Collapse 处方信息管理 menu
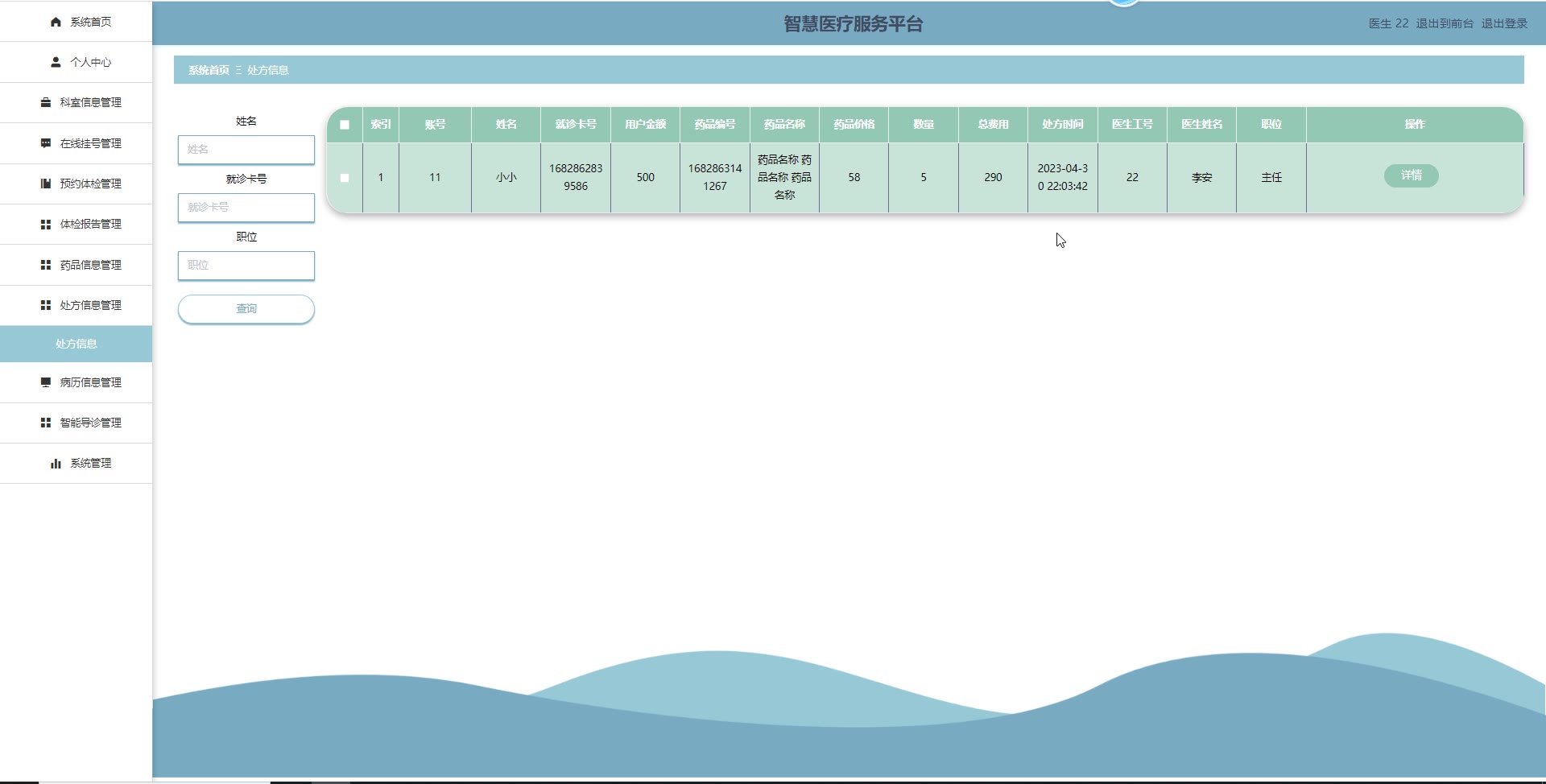Screen dimensions: 1546x784 pos(76,305)
